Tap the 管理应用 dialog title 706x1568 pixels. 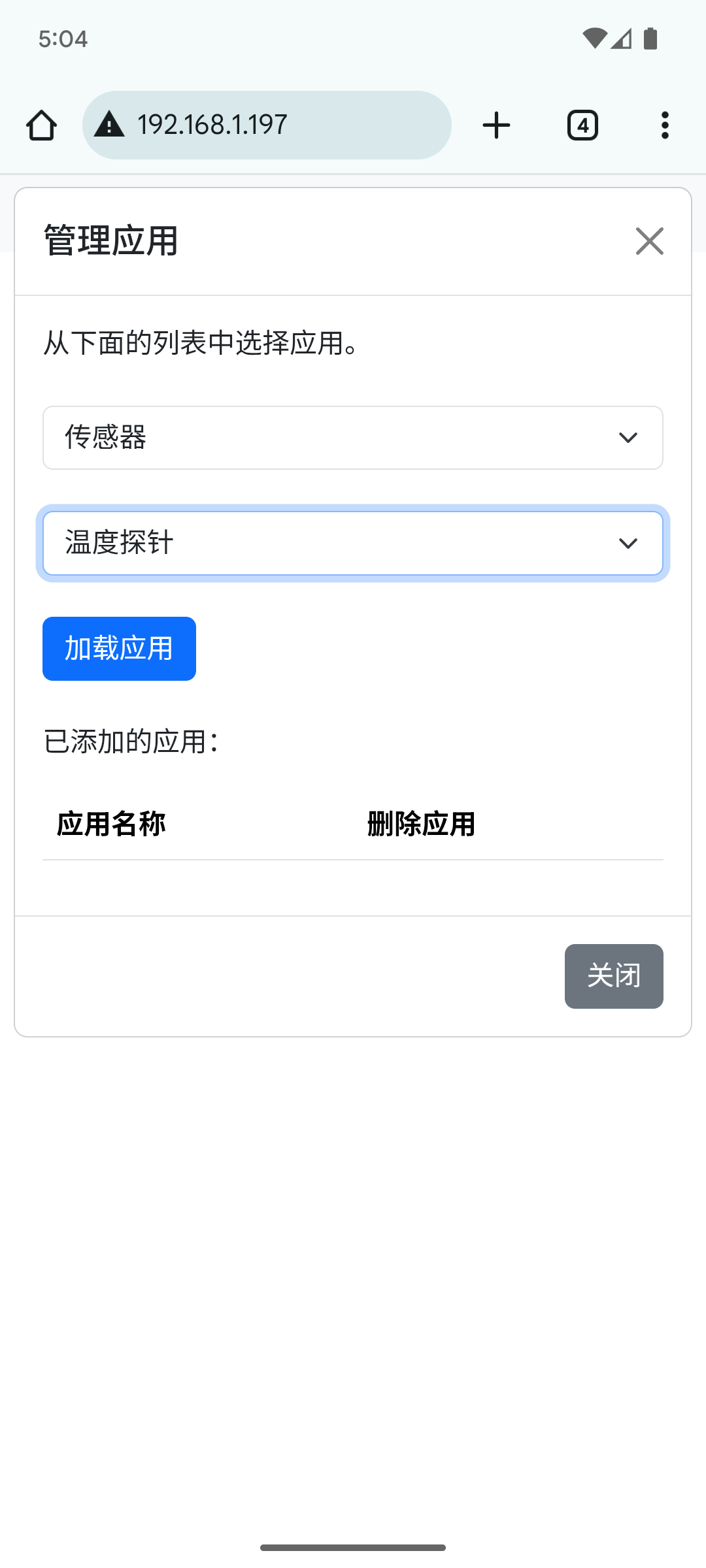point(111,241)
